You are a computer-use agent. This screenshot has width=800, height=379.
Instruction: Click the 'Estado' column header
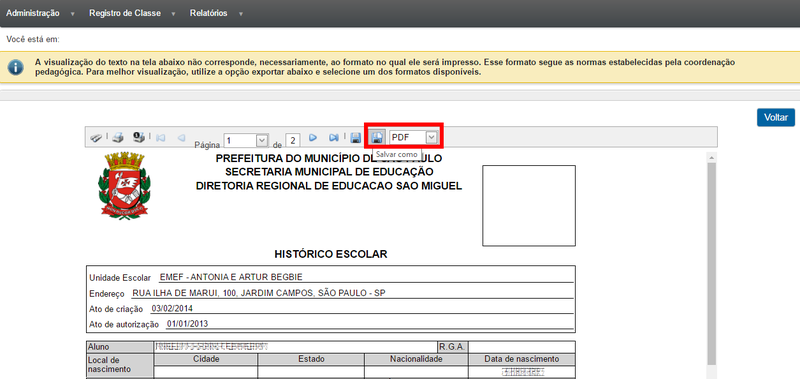click(x=311, y=359)
